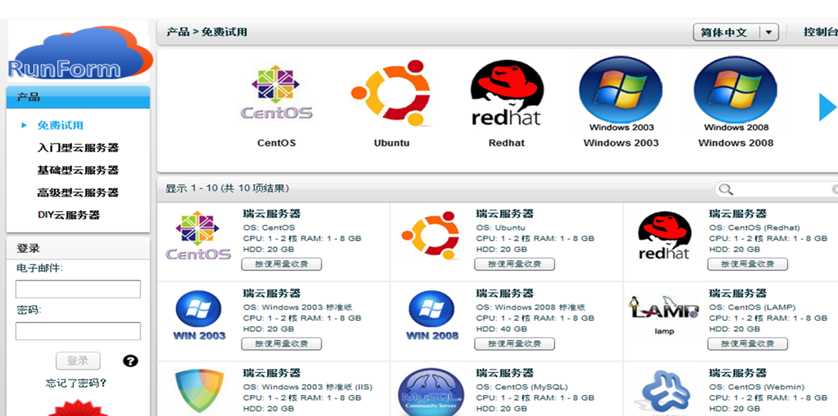Image resolution: width=838 pixels, height=416 pixels.
Task: Click the CentOS label under carousel
Action: point(276,143)
